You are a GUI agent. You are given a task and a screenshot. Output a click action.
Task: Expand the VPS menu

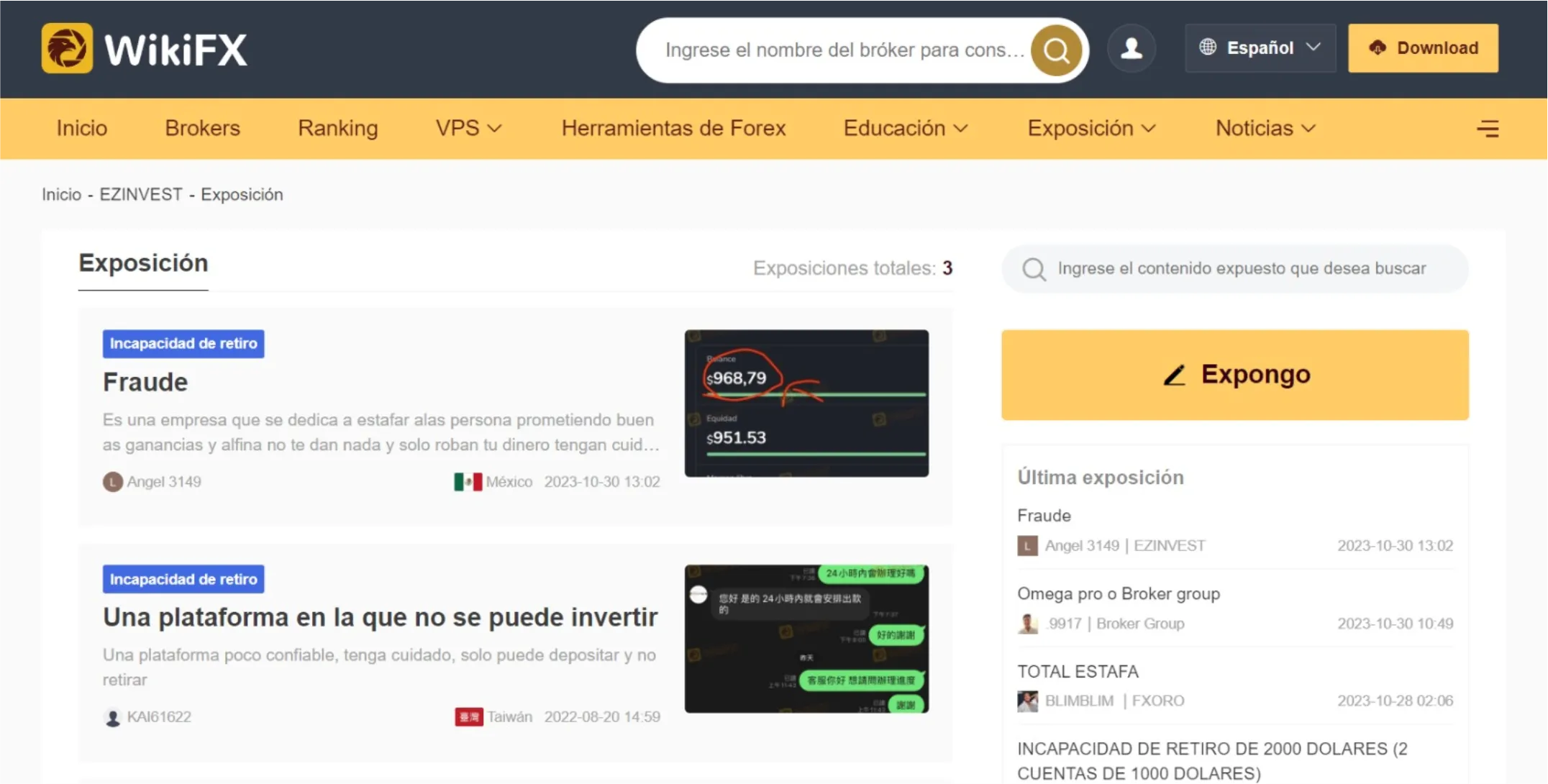click(x=468, y=128)
